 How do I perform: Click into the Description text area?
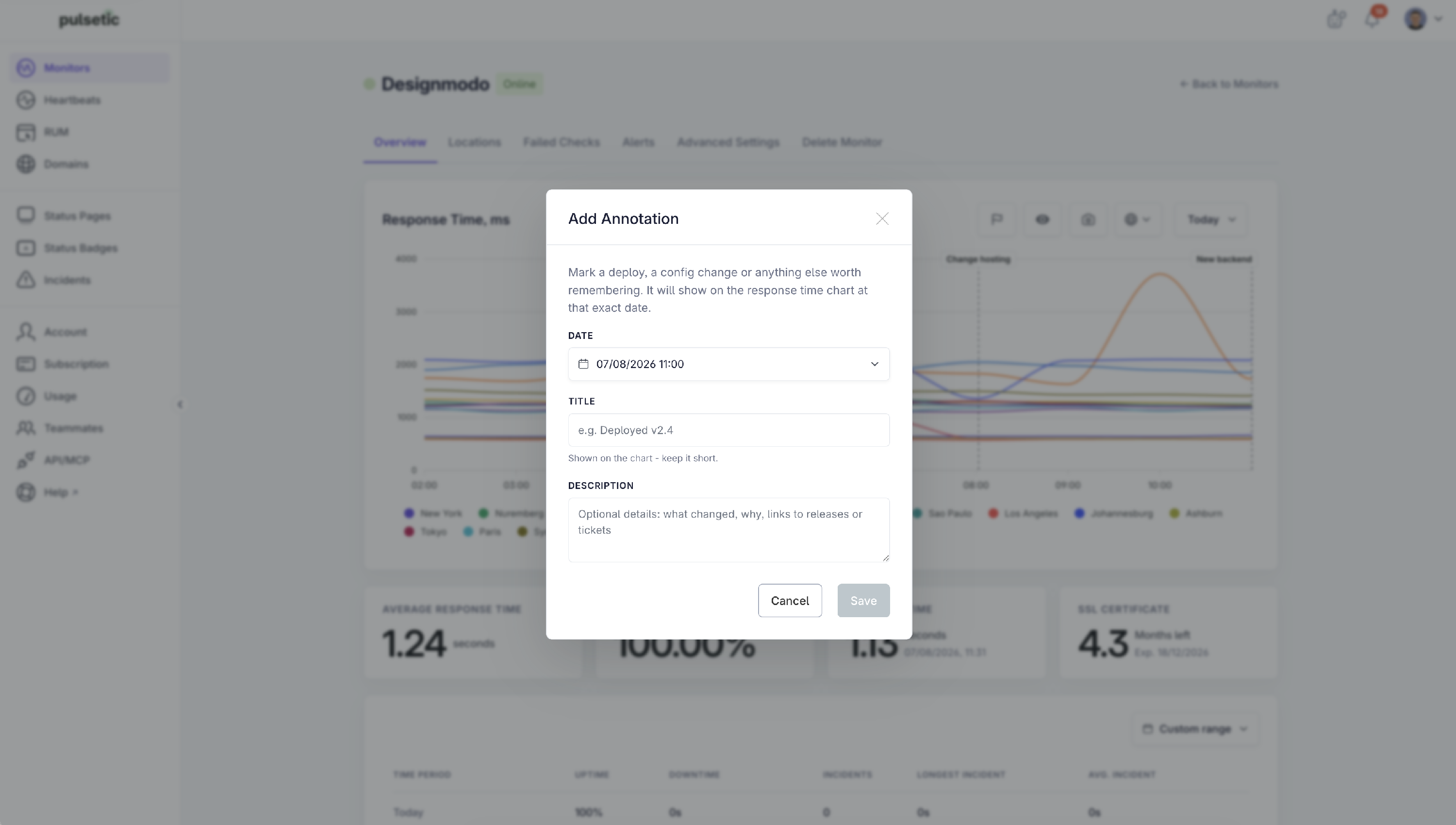pyautogui.click(x=728, y=530)
